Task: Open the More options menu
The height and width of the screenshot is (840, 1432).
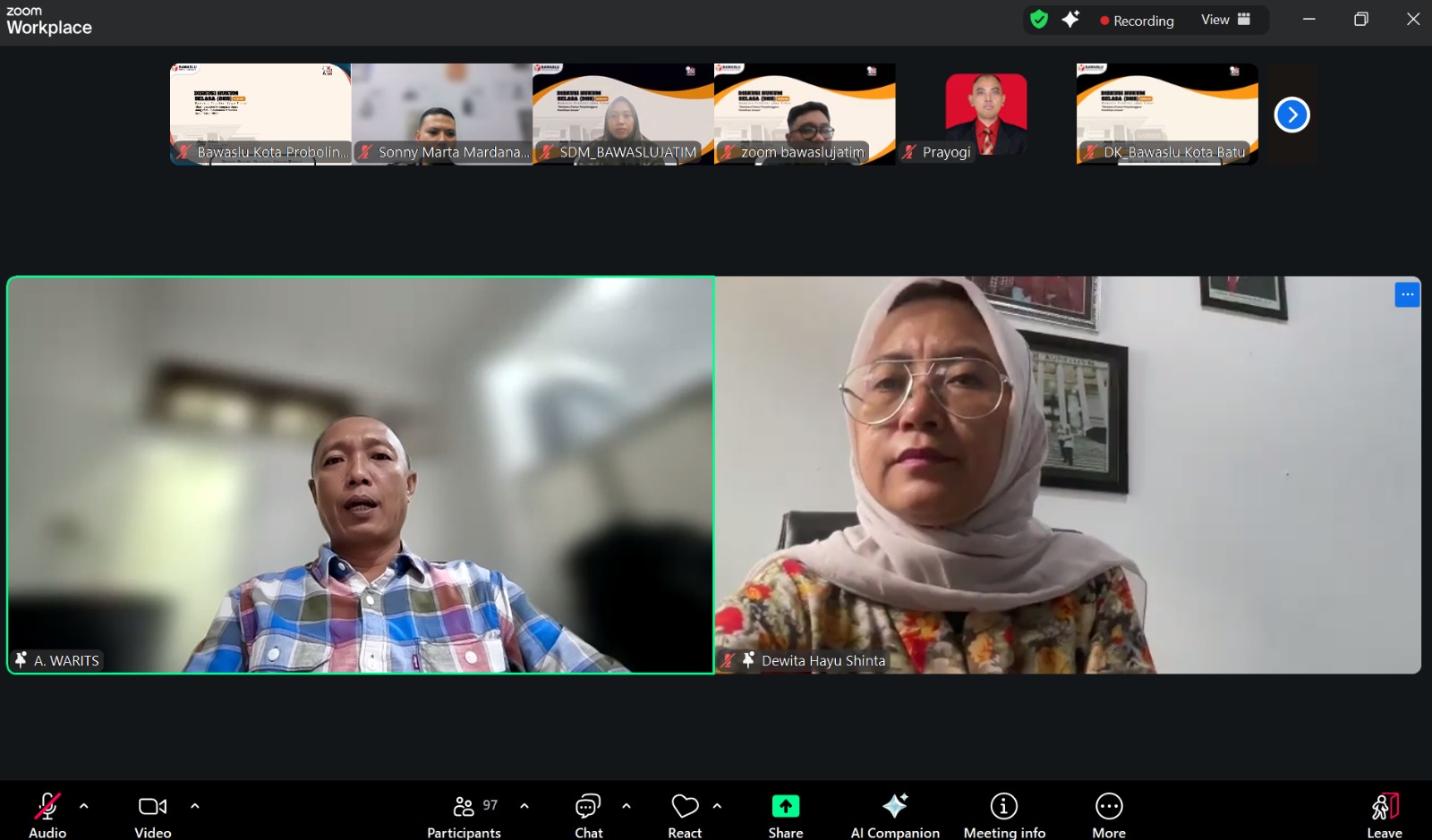Action: 1109,815
